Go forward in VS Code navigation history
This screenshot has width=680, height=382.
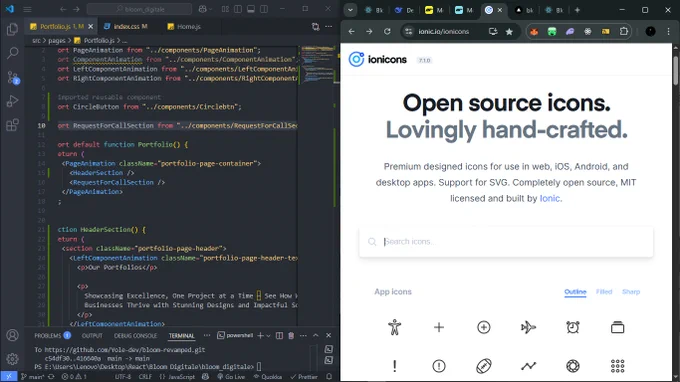[76, 9]
